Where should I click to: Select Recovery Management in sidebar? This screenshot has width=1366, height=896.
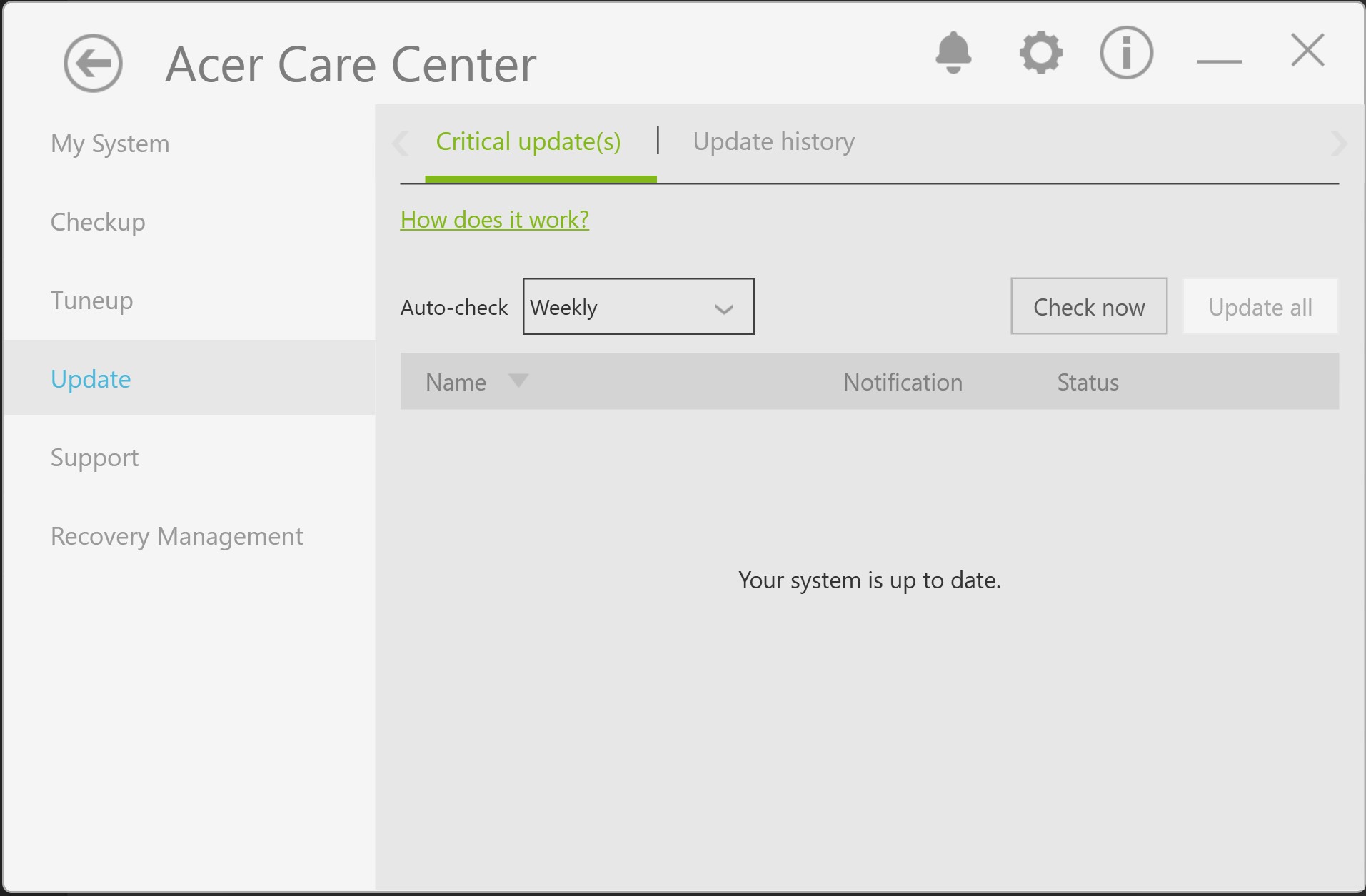176,536
